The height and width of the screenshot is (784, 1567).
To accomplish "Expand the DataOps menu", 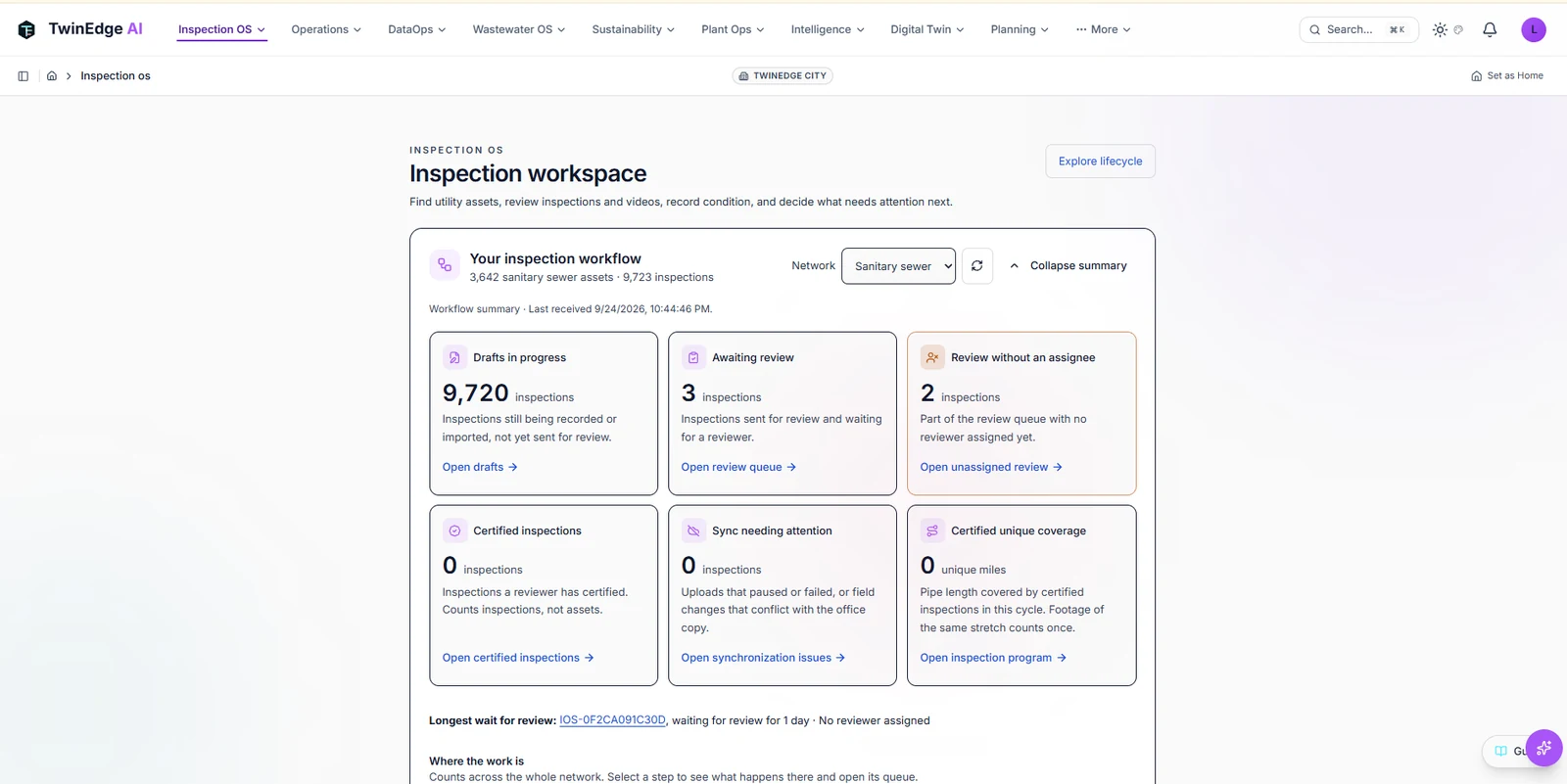I will (x=417, y=30).
